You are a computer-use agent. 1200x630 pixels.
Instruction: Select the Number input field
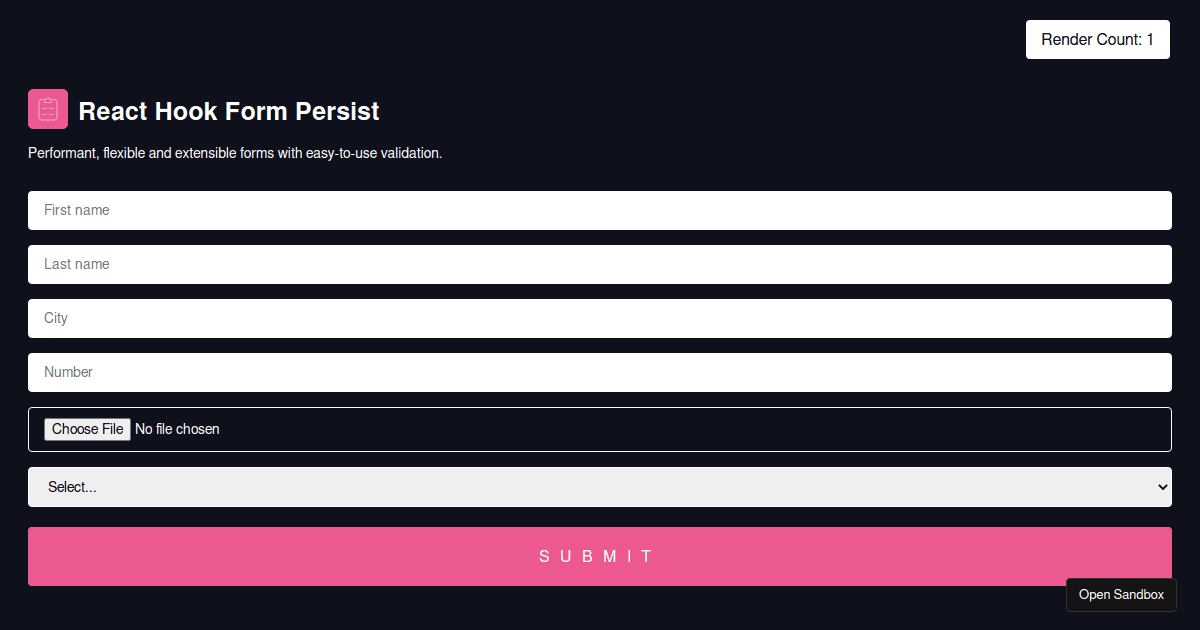click(x=600, y=372)
